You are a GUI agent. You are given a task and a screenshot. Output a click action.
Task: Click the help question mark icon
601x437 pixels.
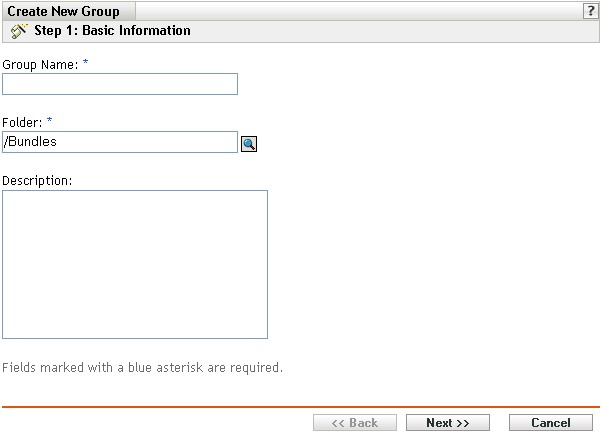591,11
